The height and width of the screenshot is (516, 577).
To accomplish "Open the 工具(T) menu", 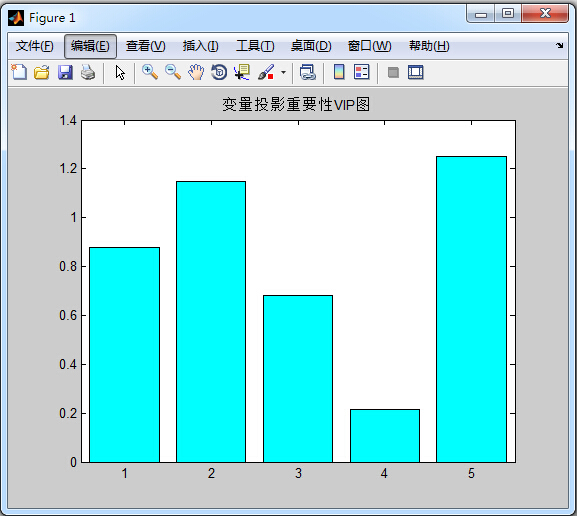I will (255, 46).
